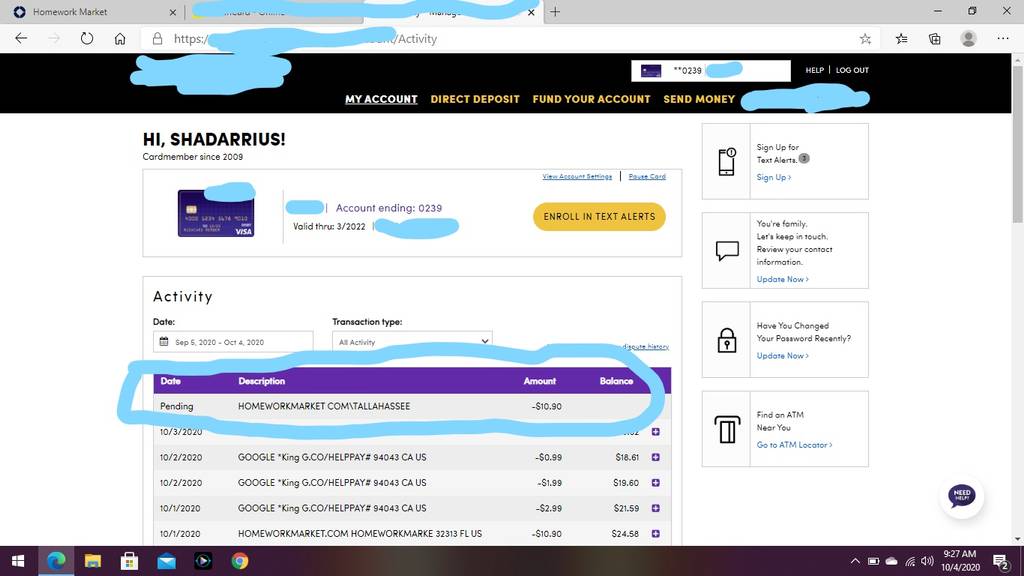
Task: Click the ATM locator icon
Action: coord(727,429)
